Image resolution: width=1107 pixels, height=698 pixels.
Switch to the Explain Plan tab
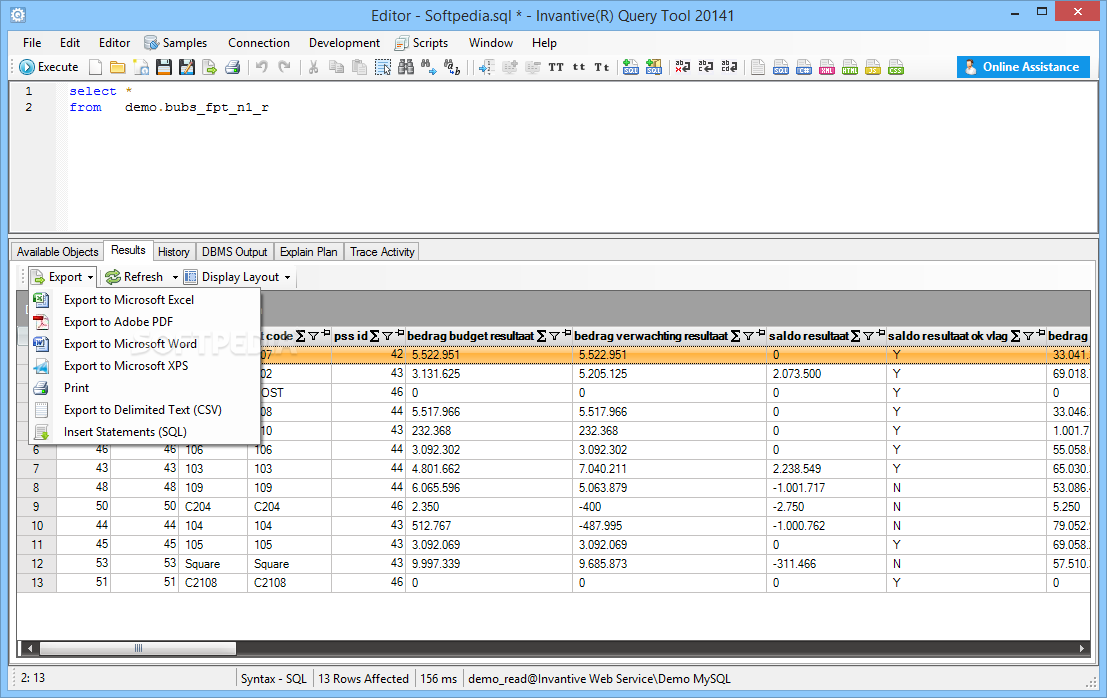[309, 252]
